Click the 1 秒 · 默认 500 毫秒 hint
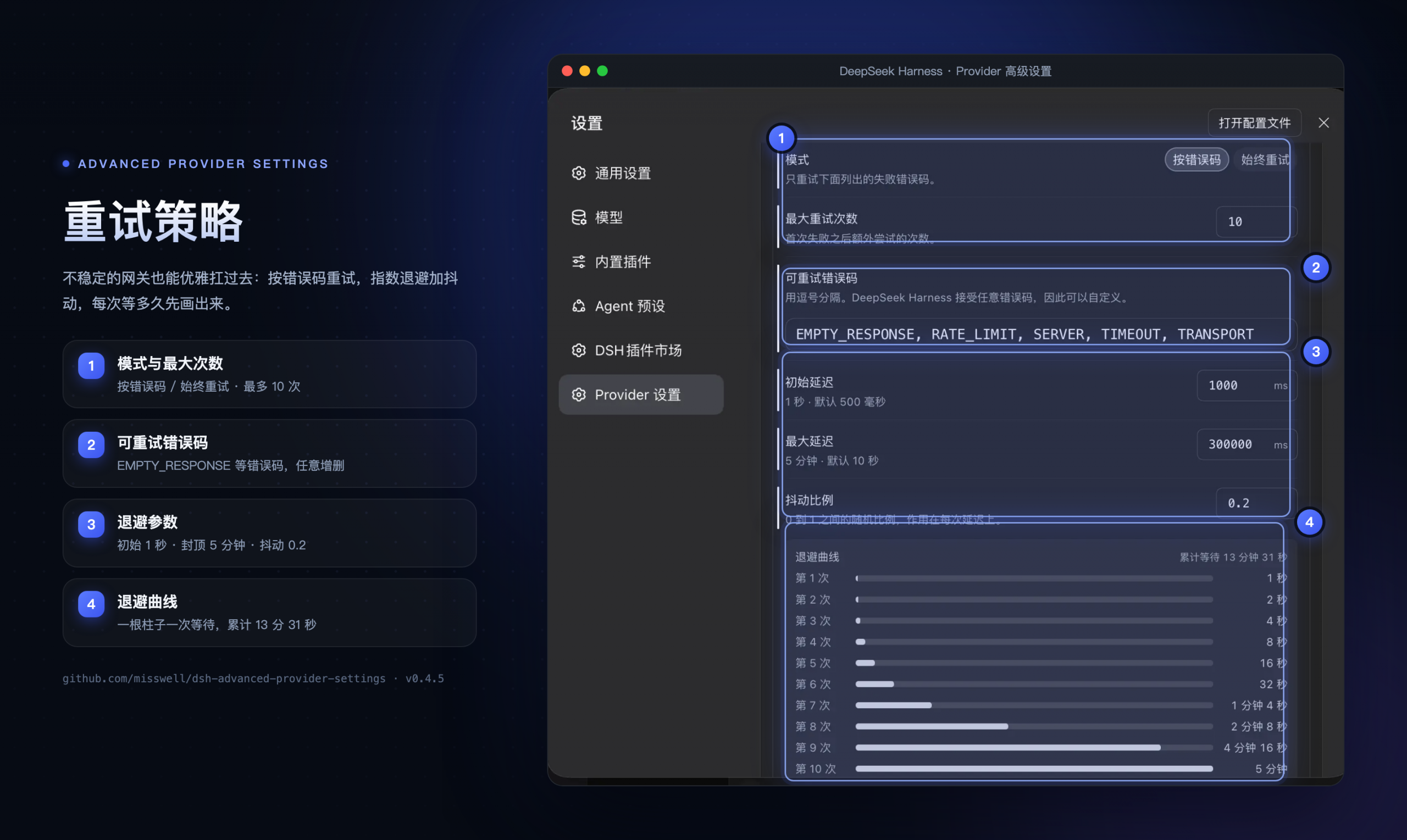 (x=835, y=402)
